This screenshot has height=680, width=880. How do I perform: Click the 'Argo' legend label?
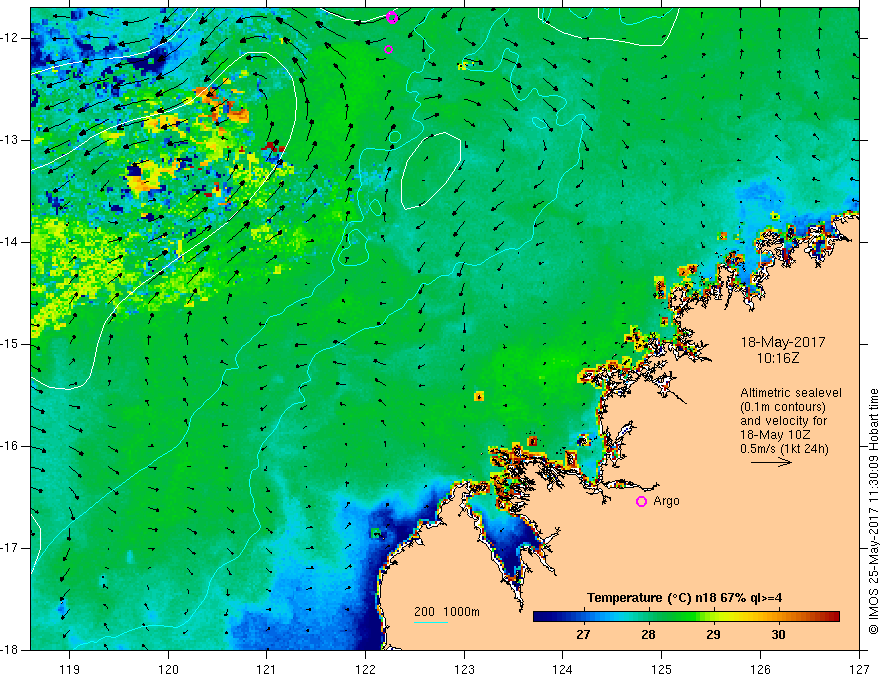click(x=666, y=502)
